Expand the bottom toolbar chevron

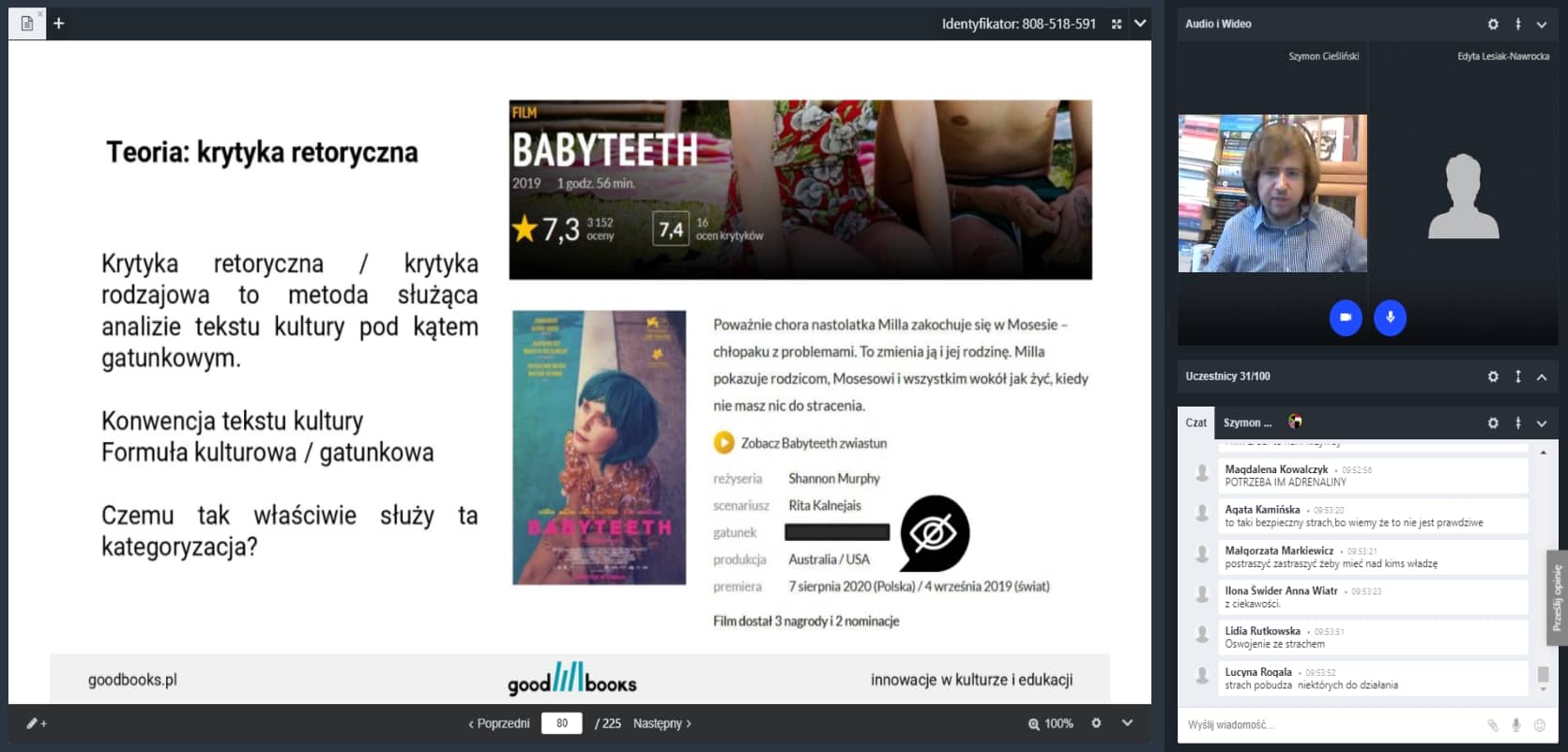pyautogui.click(x=1128, y=723)
